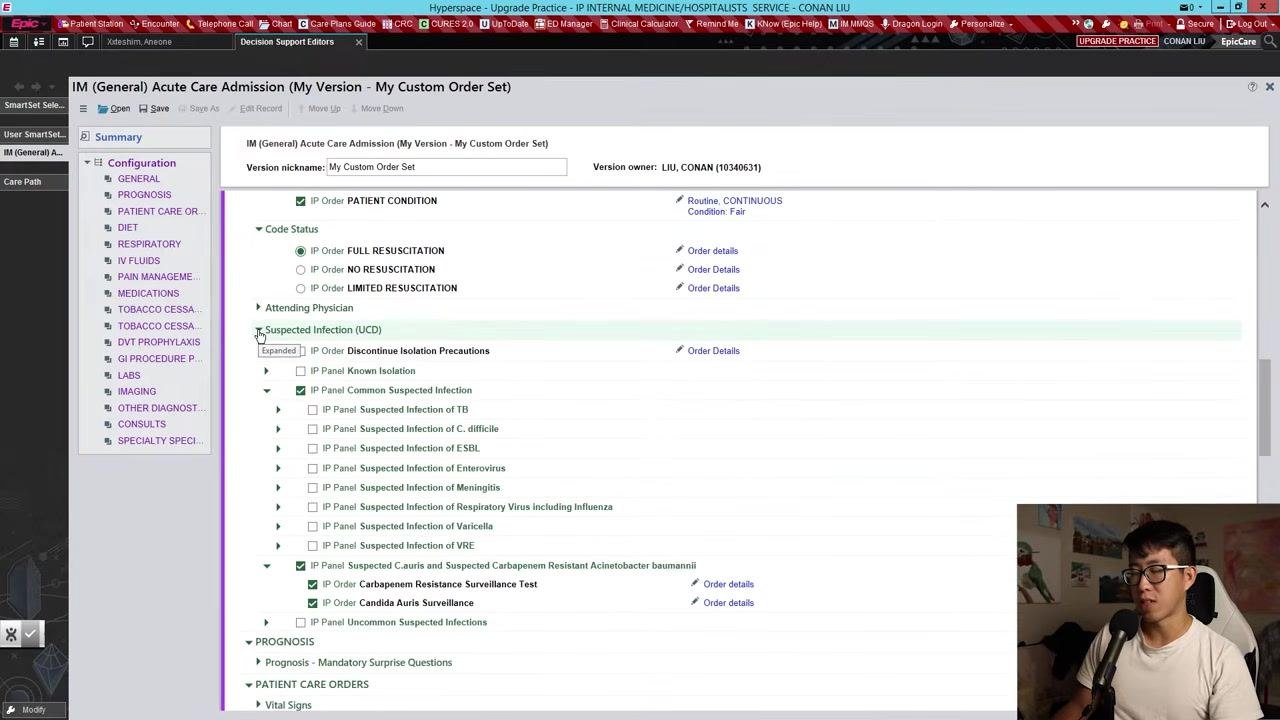Open ED Manager from the toolbar
The image size is (1280, 720).
coord(564,24)
